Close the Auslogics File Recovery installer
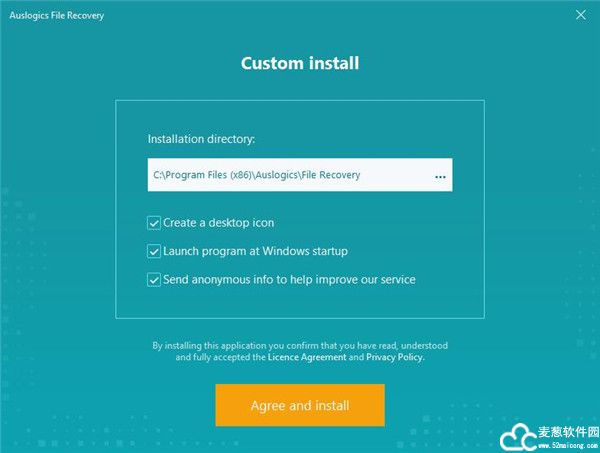This screenshot has width=600, height=453. (x=580, y=15)
